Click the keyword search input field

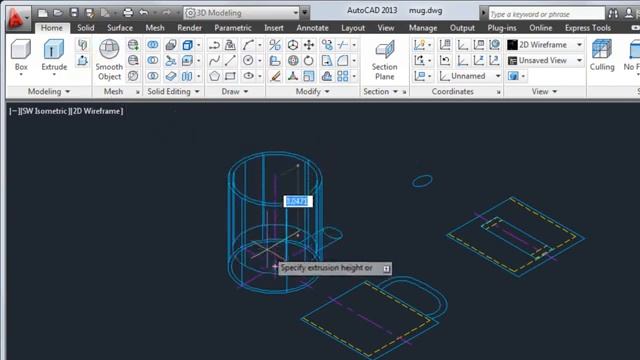click(x=546, y=14)
